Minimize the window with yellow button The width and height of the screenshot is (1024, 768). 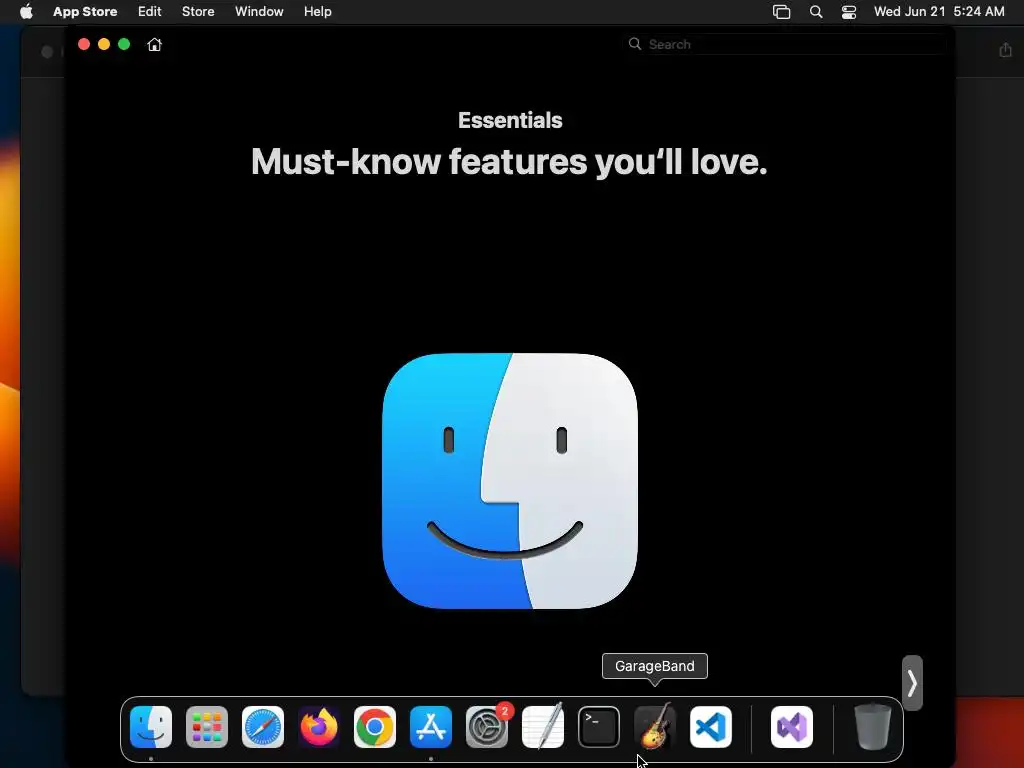[x=104, y=44]
